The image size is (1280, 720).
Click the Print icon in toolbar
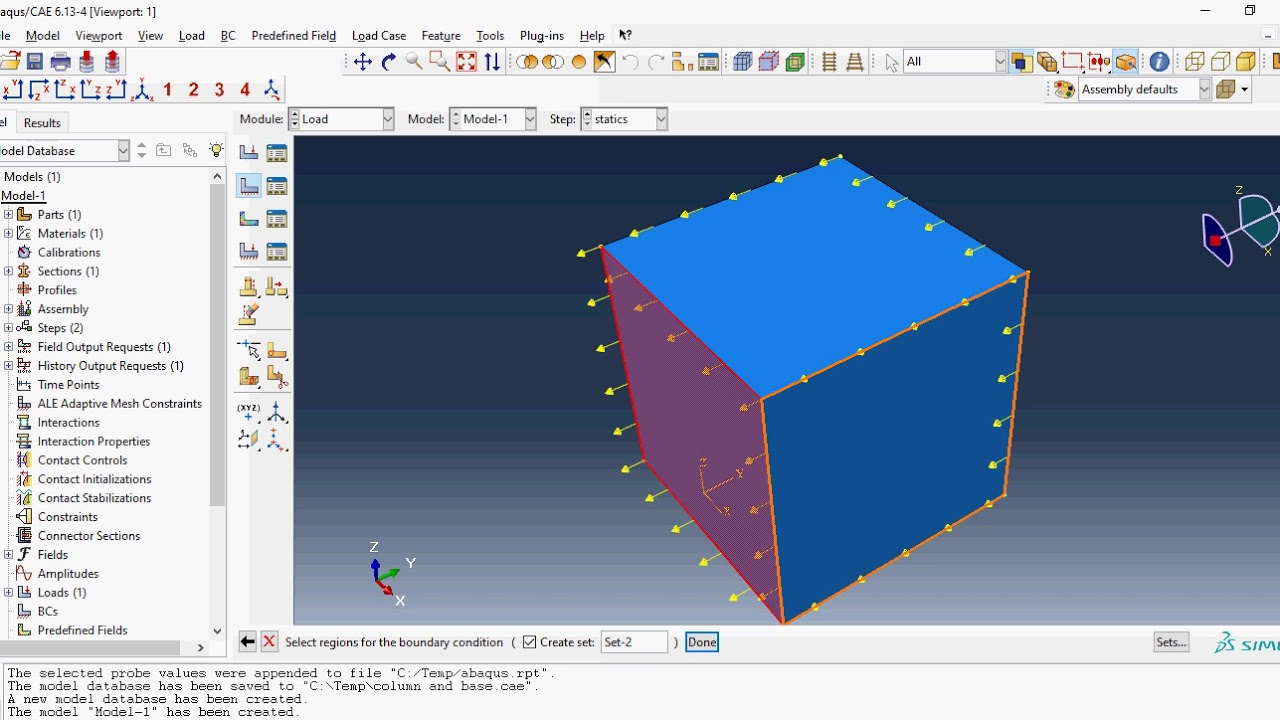pyautogui.click(x=60, y=62)
